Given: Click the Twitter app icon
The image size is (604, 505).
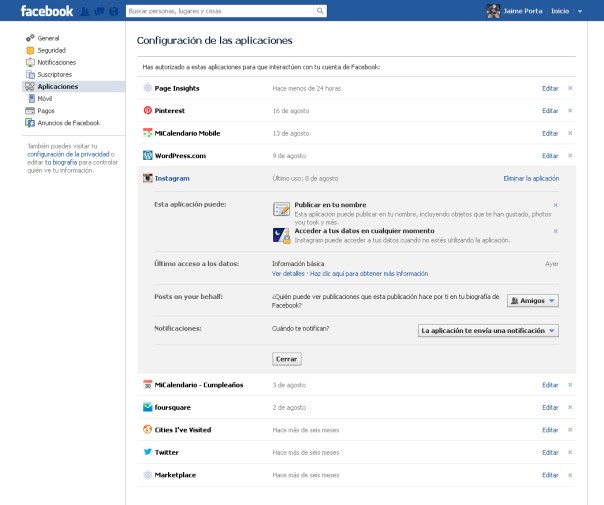Looking at the screenshot, I should click(x=147, y=452).
